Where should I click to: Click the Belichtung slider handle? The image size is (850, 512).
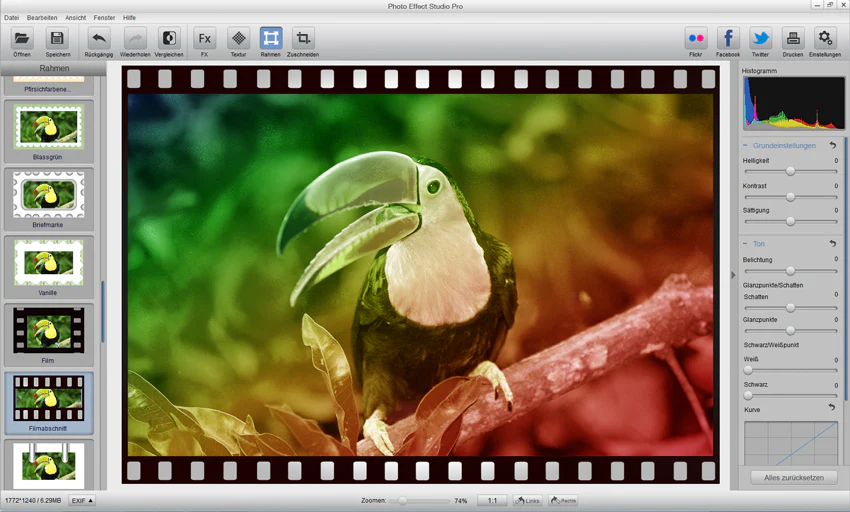pos(790,271)
